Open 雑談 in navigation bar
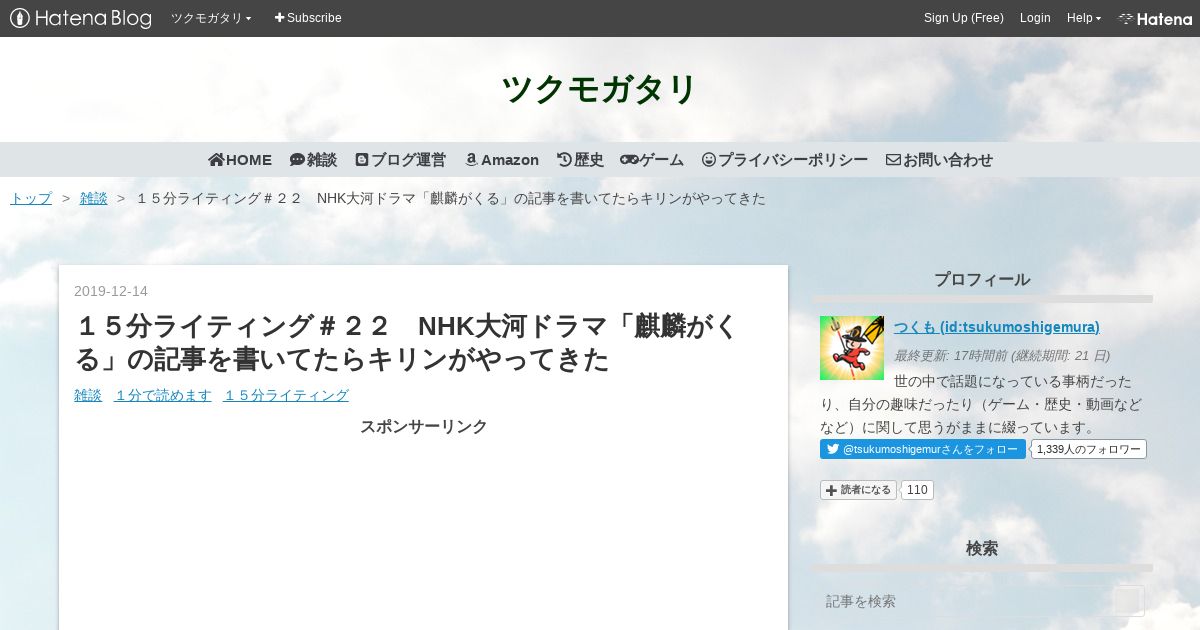This screenshot has height=630, width=1200. [x=313, y=160]
